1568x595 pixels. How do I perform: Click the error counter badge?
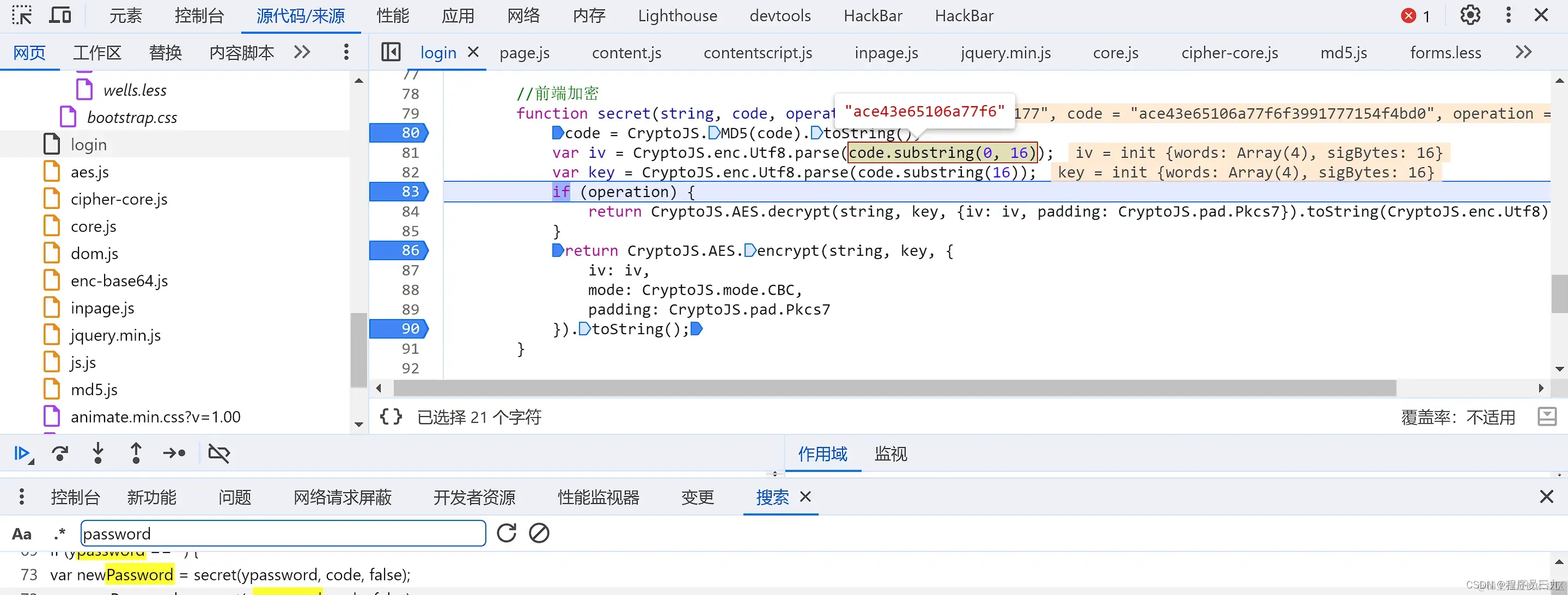pos(1413,15)
